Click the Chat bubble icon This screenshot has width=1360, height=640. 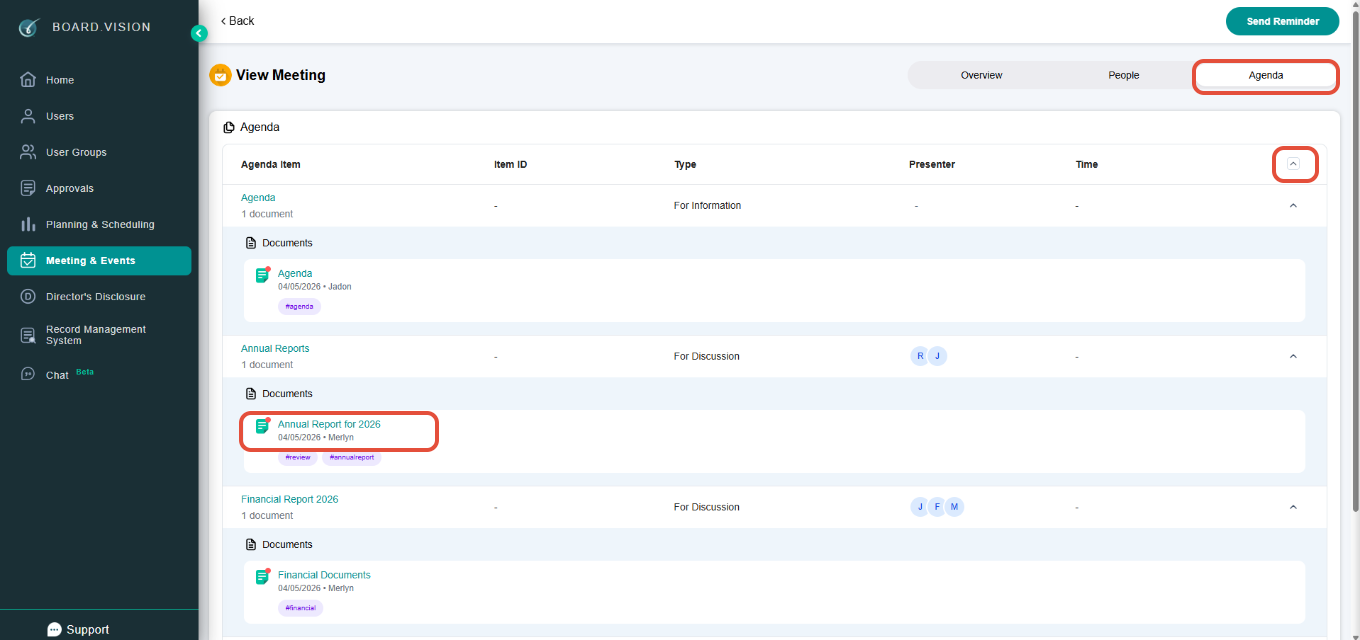(x=28, y=374)
